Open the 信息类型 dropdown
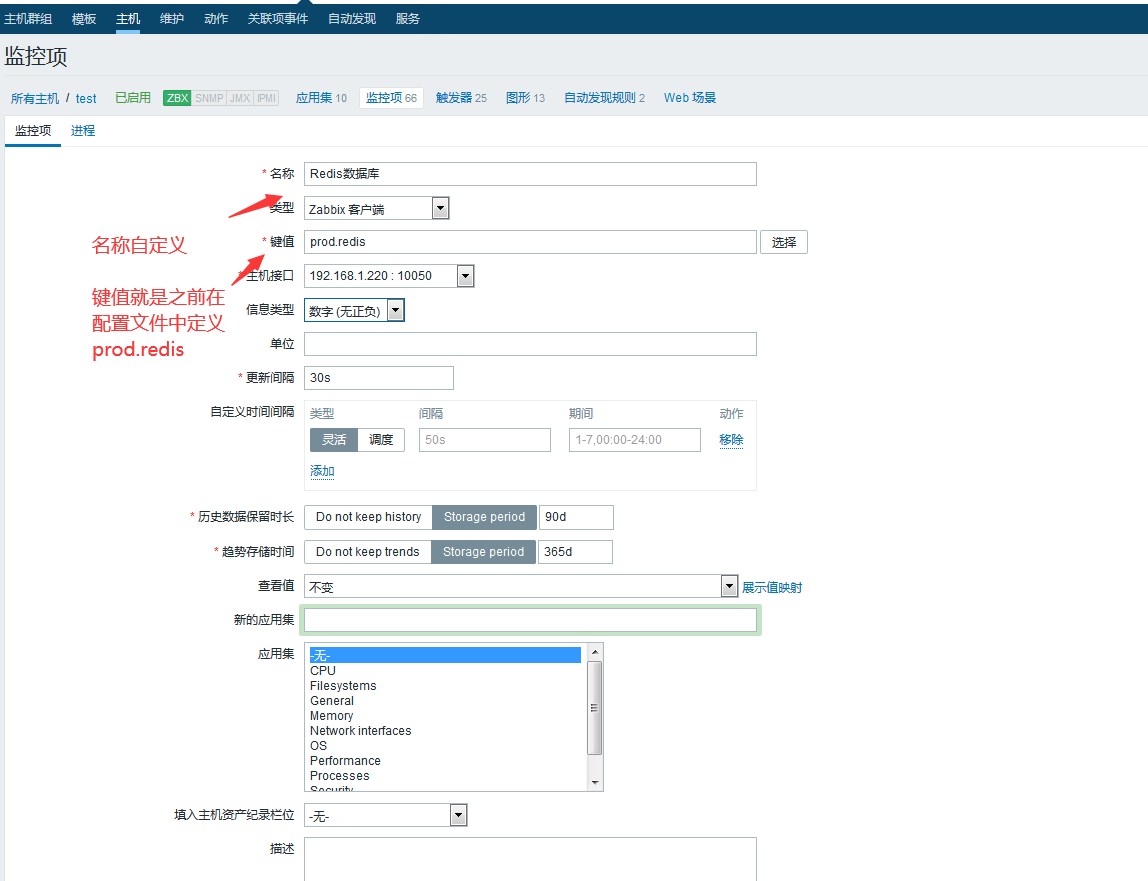 [396, 311]
